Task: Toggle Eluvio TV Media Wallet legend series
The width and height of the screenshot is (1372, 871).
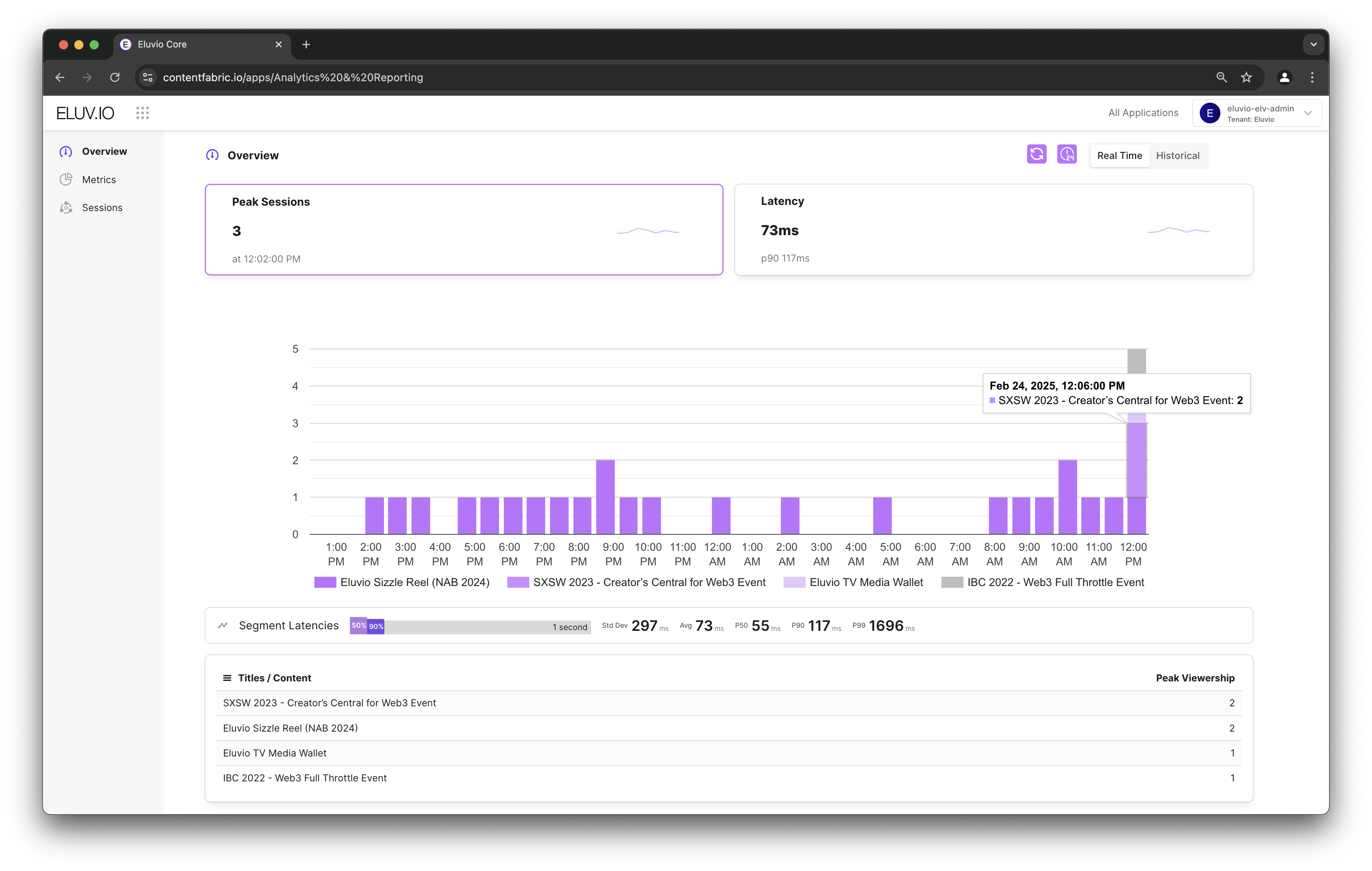Action: pos(866,582)
